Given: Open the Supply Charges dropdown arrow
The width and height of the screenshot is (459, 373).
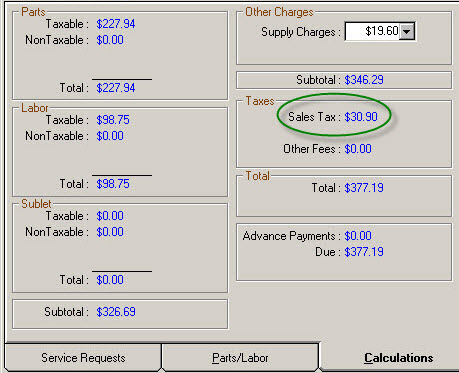Looking at the screenshot, I should pyautogui.click(x=407, y=32).
